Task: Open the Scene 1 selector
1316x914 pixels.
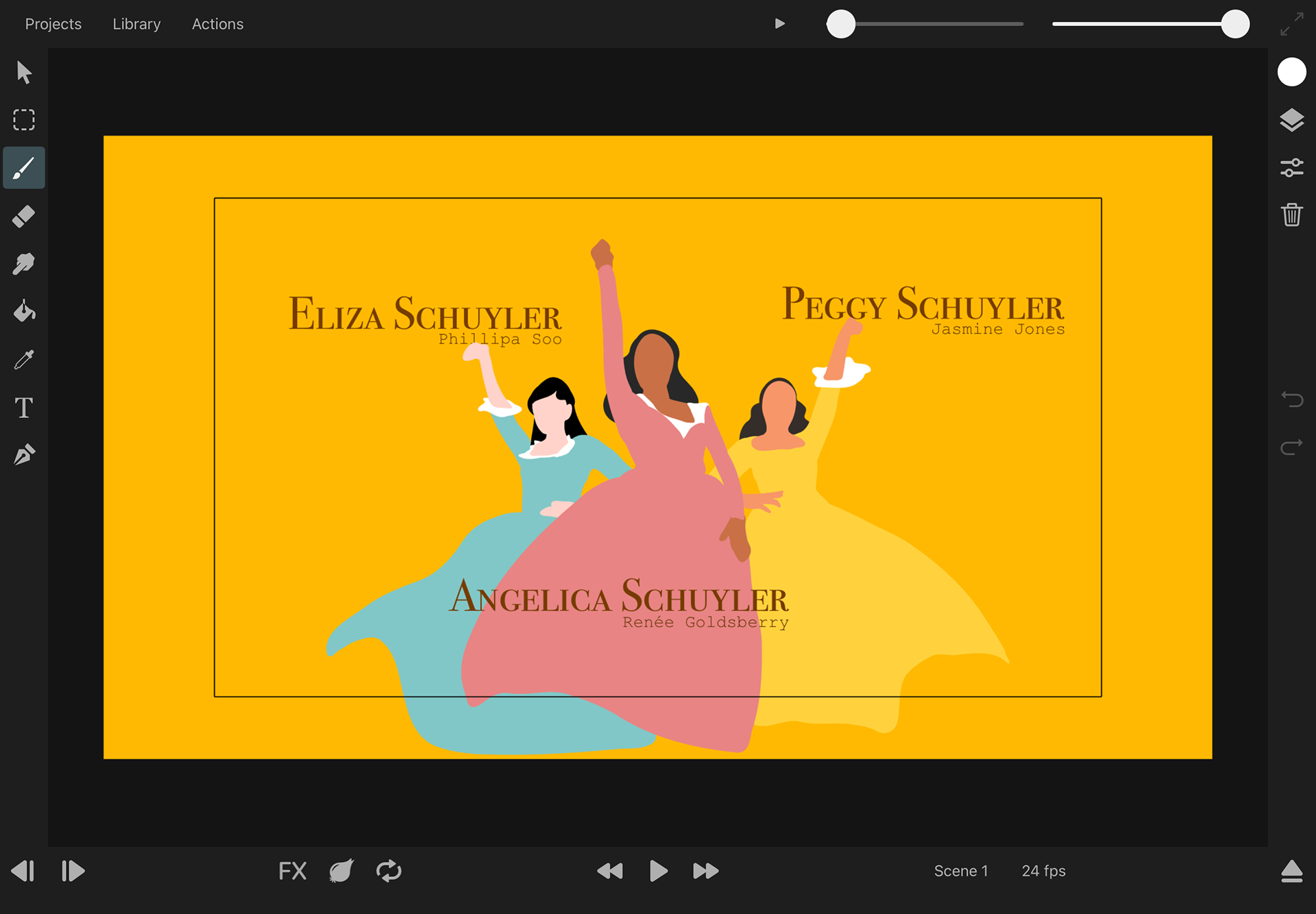Action: click(961, 871)
